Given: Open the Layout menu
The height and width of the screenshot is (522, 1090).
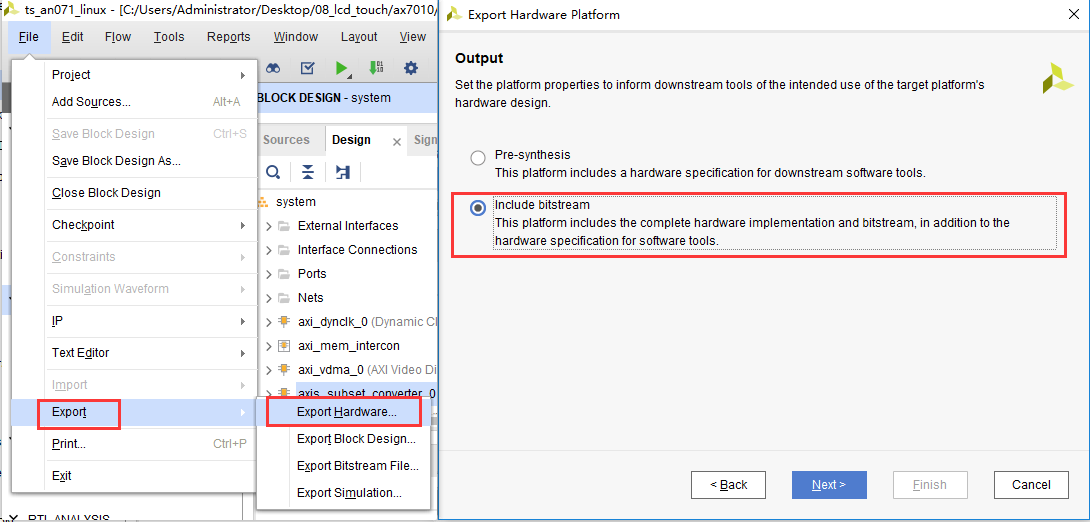Looking at the screenshot, I should click(x=359, y=37).
